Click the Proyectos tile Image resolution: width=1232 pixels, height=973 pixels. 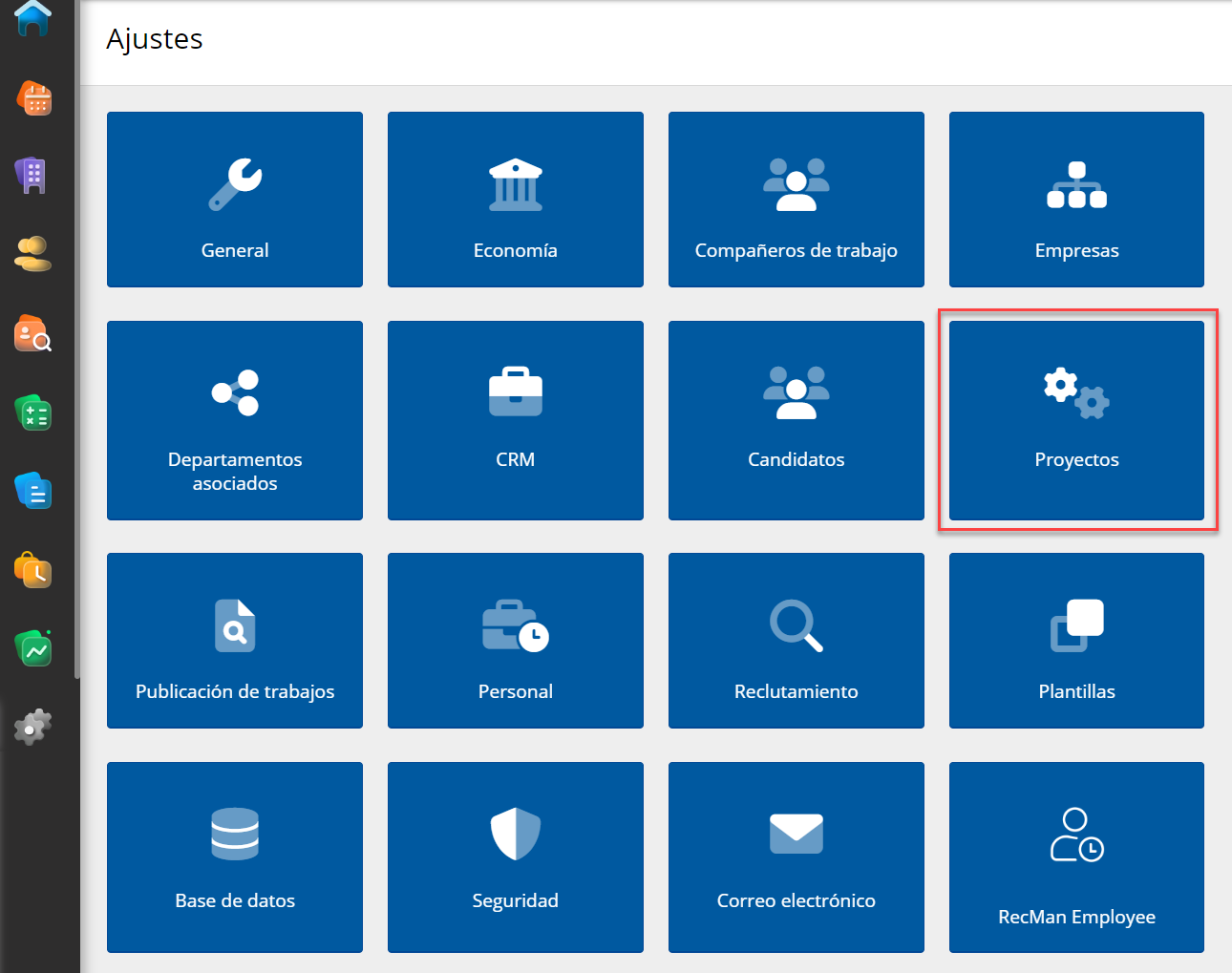click(x=1076, y=420)
